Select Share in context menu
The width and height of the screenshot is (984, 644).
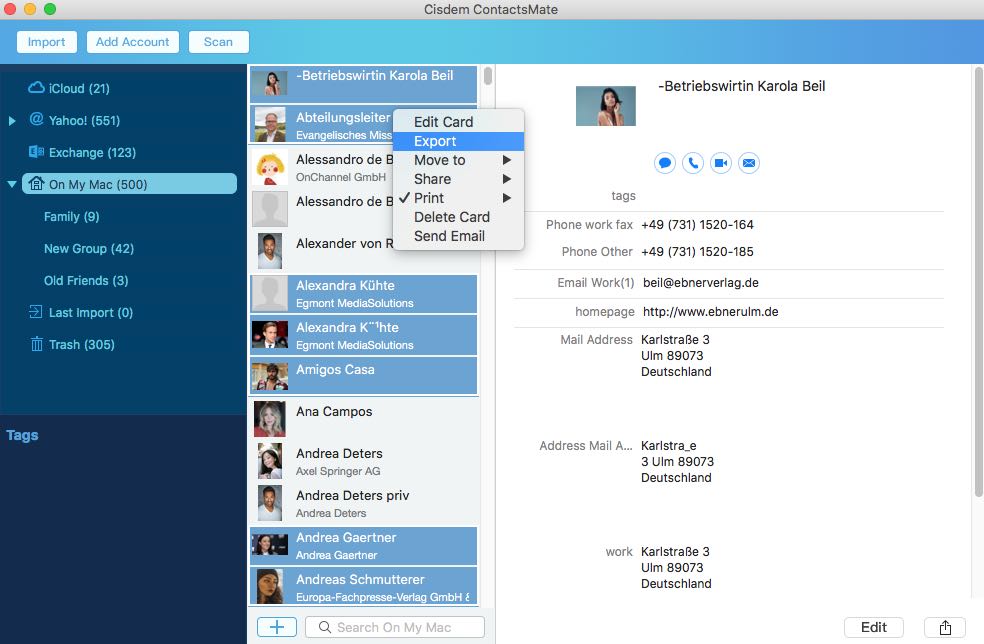pyautogui.click(x=458, y=179)
